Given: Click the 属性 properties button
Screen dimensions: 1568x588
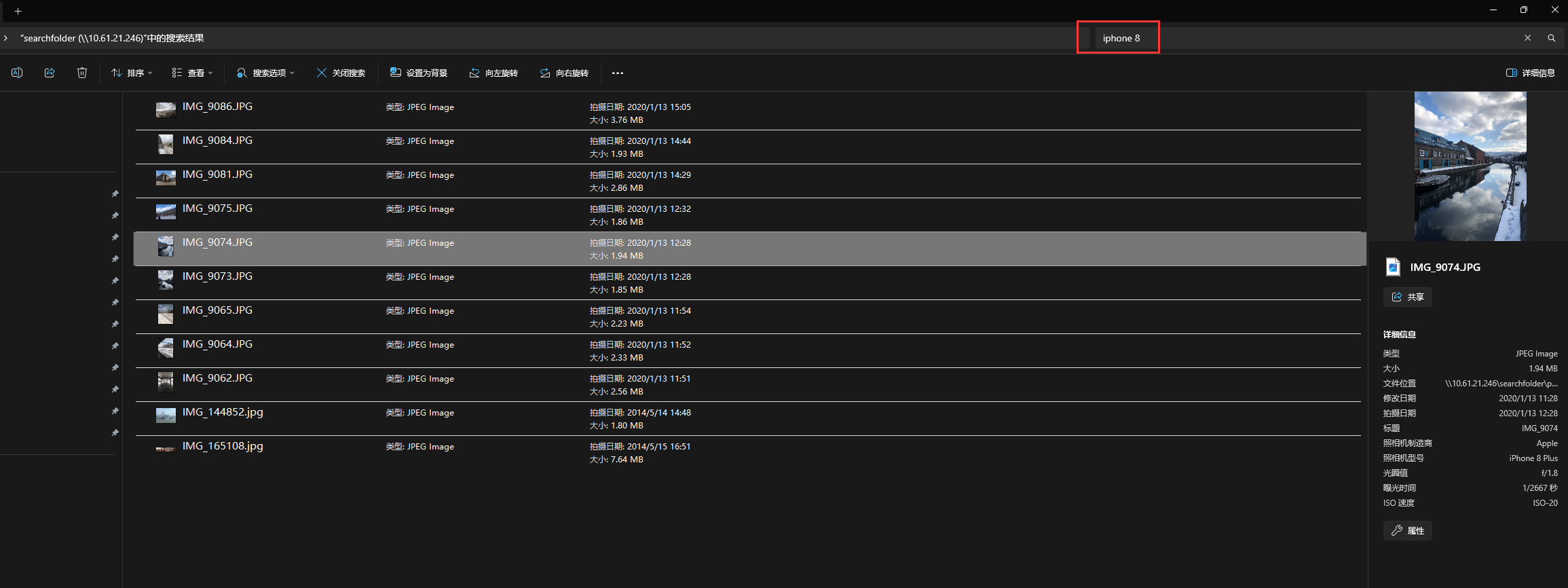Looking at the screenshot, I should 1408,530.
